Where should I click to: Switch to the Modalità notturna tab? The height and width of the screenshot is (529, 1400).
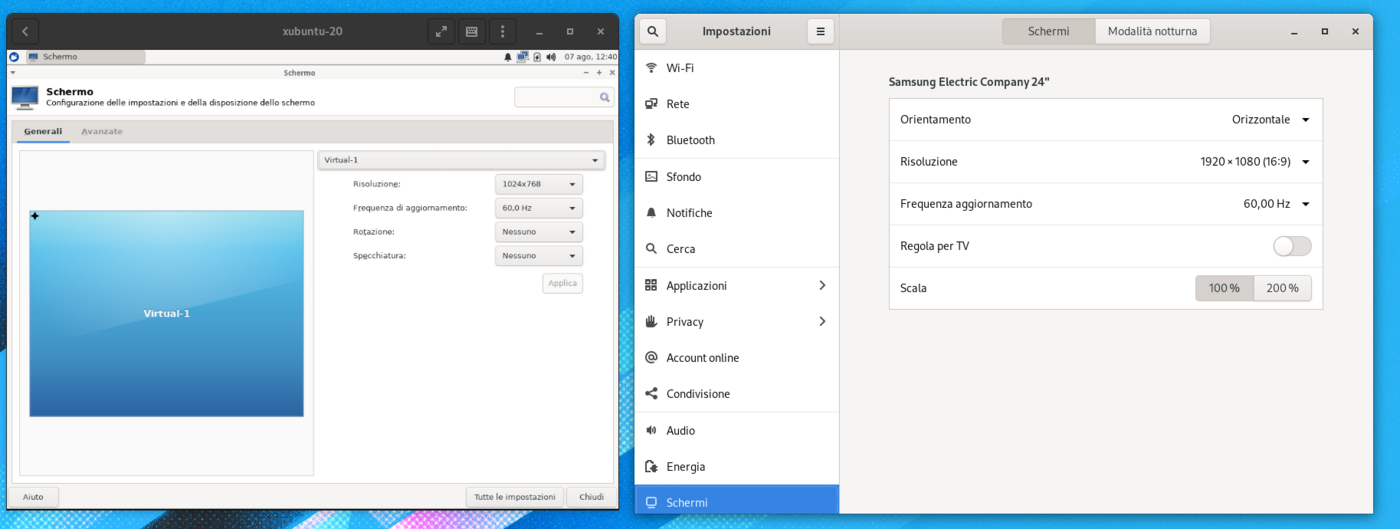pos(1152,31)
